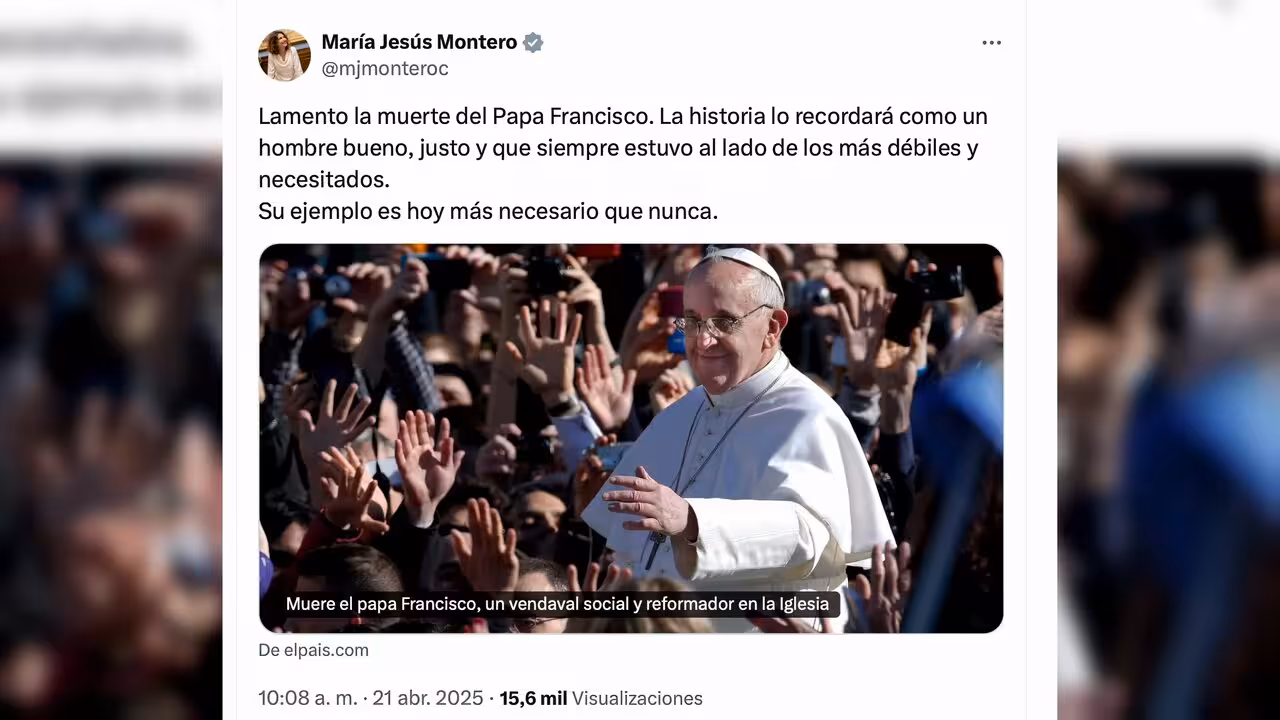Open María Jesús Montero's profile avatar
Viewport: 1280px width, 720px height.
pyautogui.click(x=284, y=55)
